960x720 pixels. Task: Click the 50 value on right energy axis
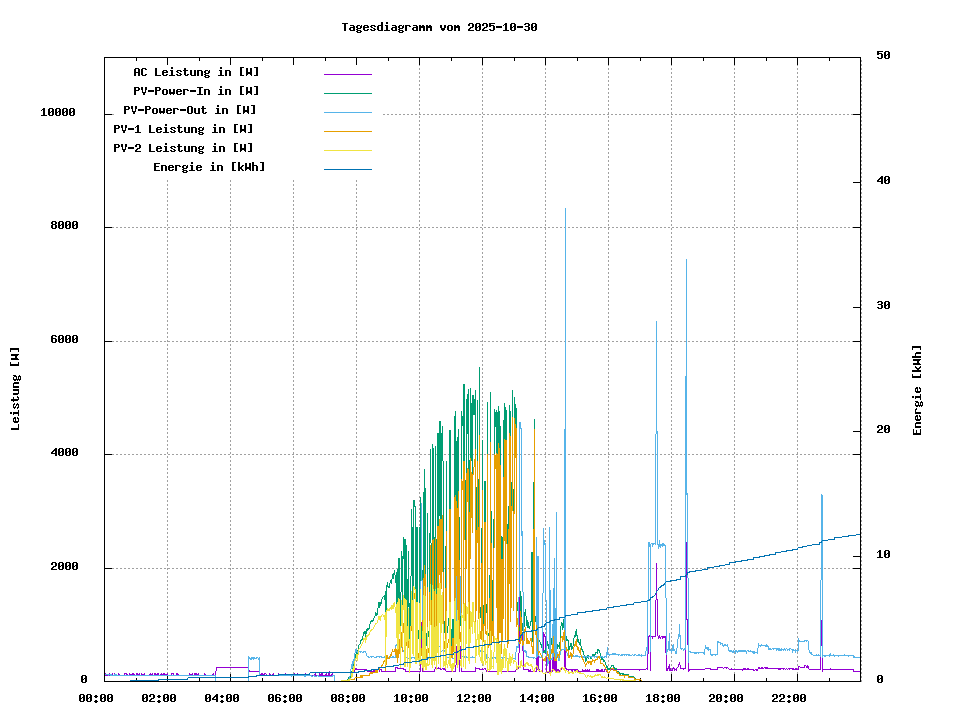pos(883,56)
